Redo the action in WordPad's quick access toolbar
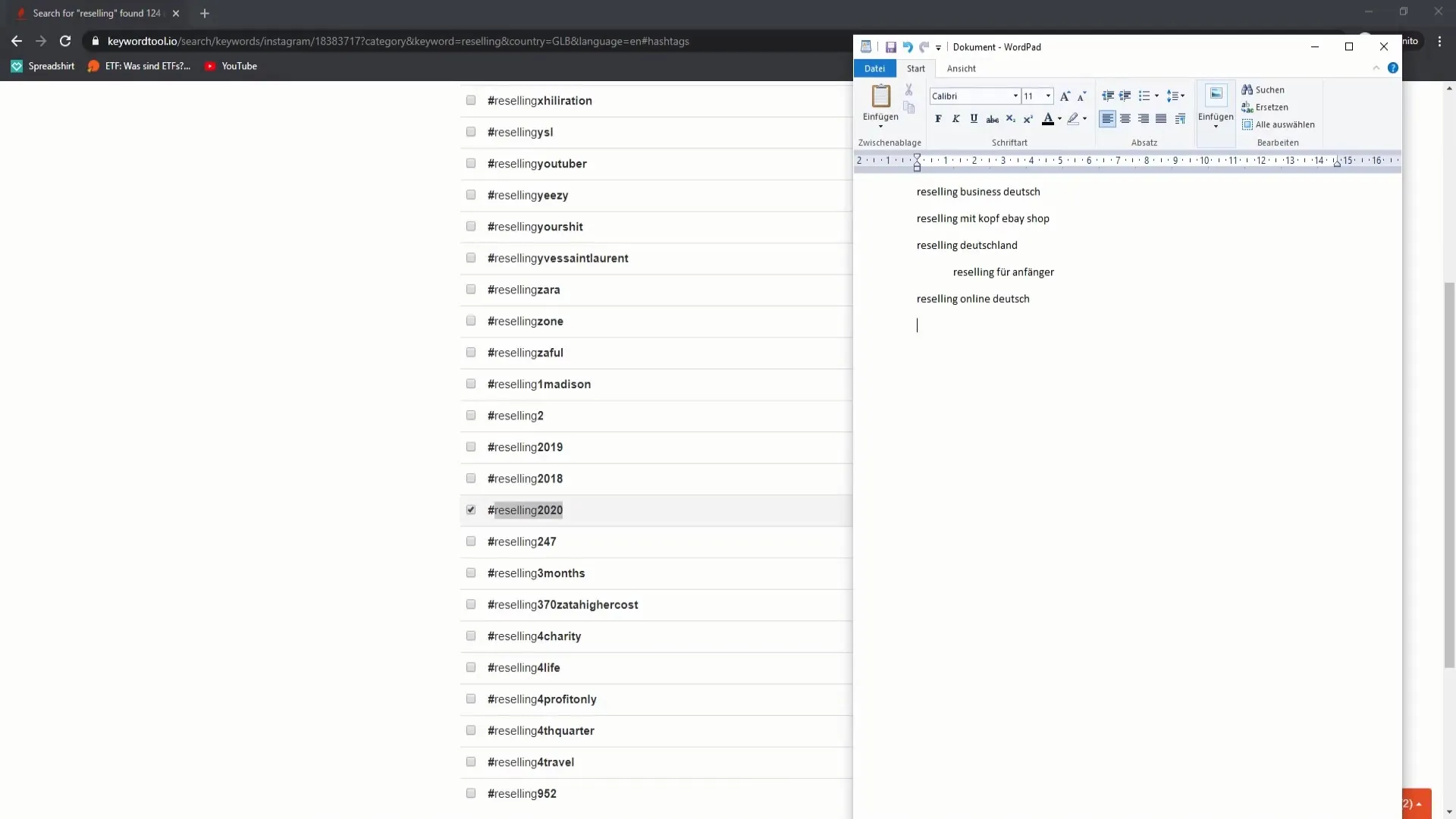The width and height of the screenshot is (1456, 819). pos(924,47)
